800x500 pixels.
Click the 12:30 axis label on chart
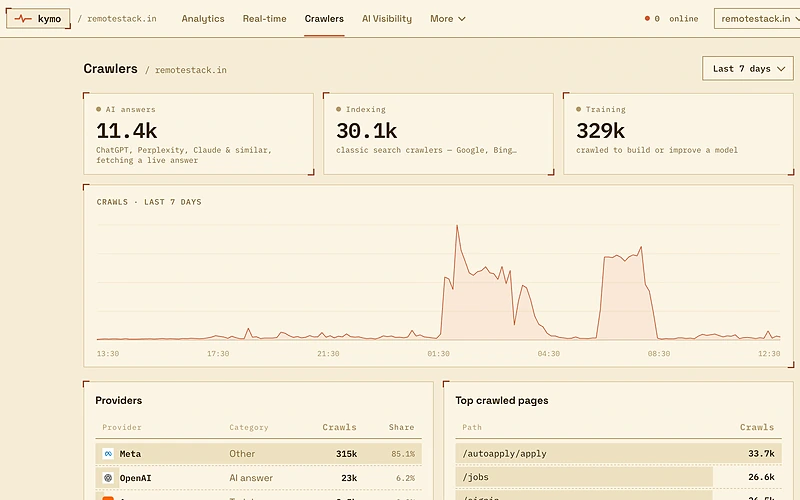769,354
